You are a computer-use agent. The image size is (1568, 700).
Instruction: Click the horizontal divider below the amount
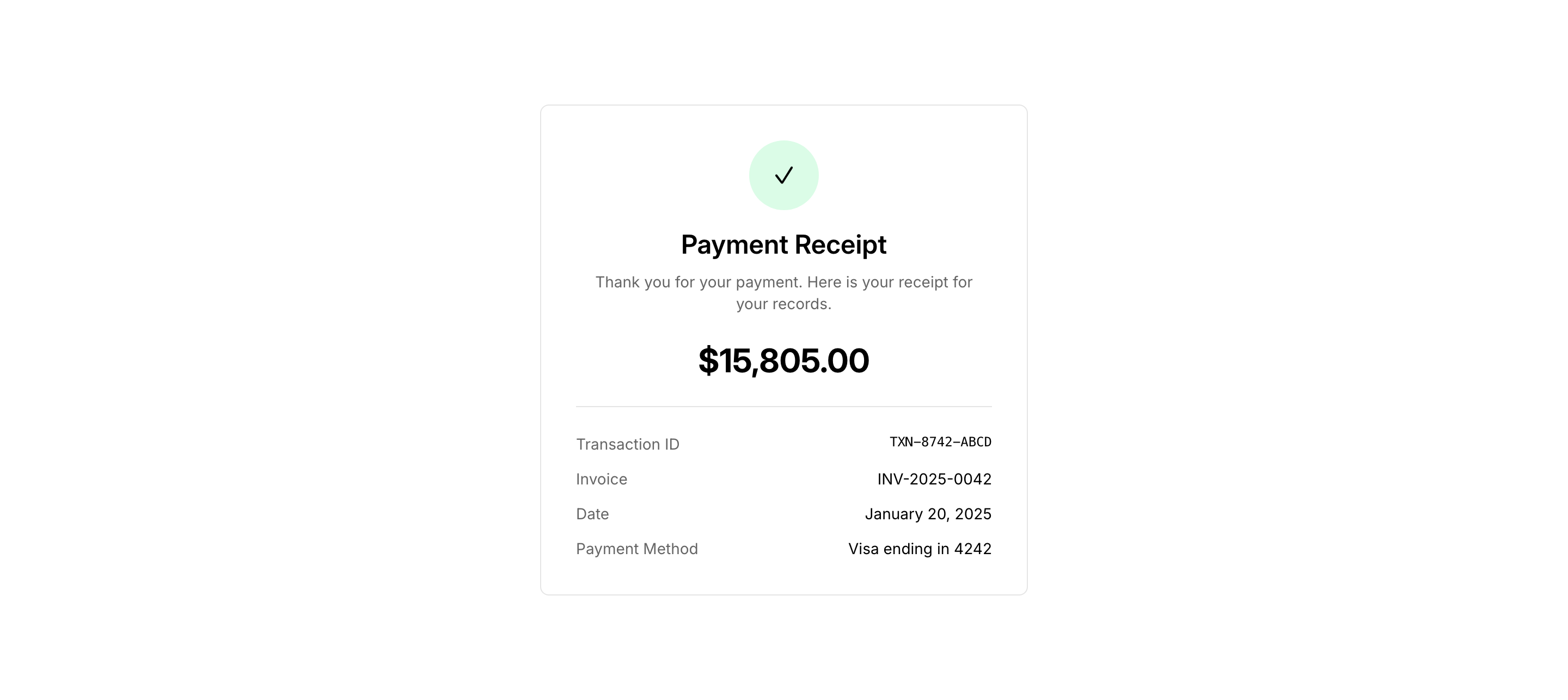[783, 407]
